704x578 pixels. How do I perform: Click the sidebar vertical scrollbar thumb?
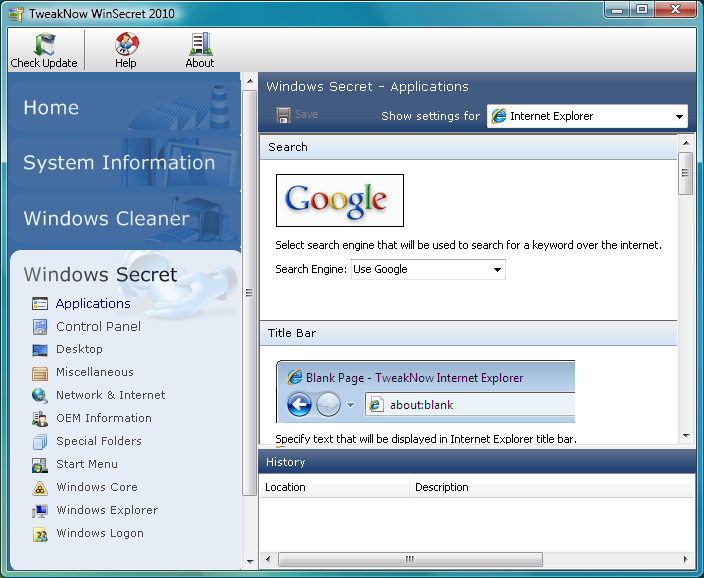pyautogui.click(x=249, y=293)
